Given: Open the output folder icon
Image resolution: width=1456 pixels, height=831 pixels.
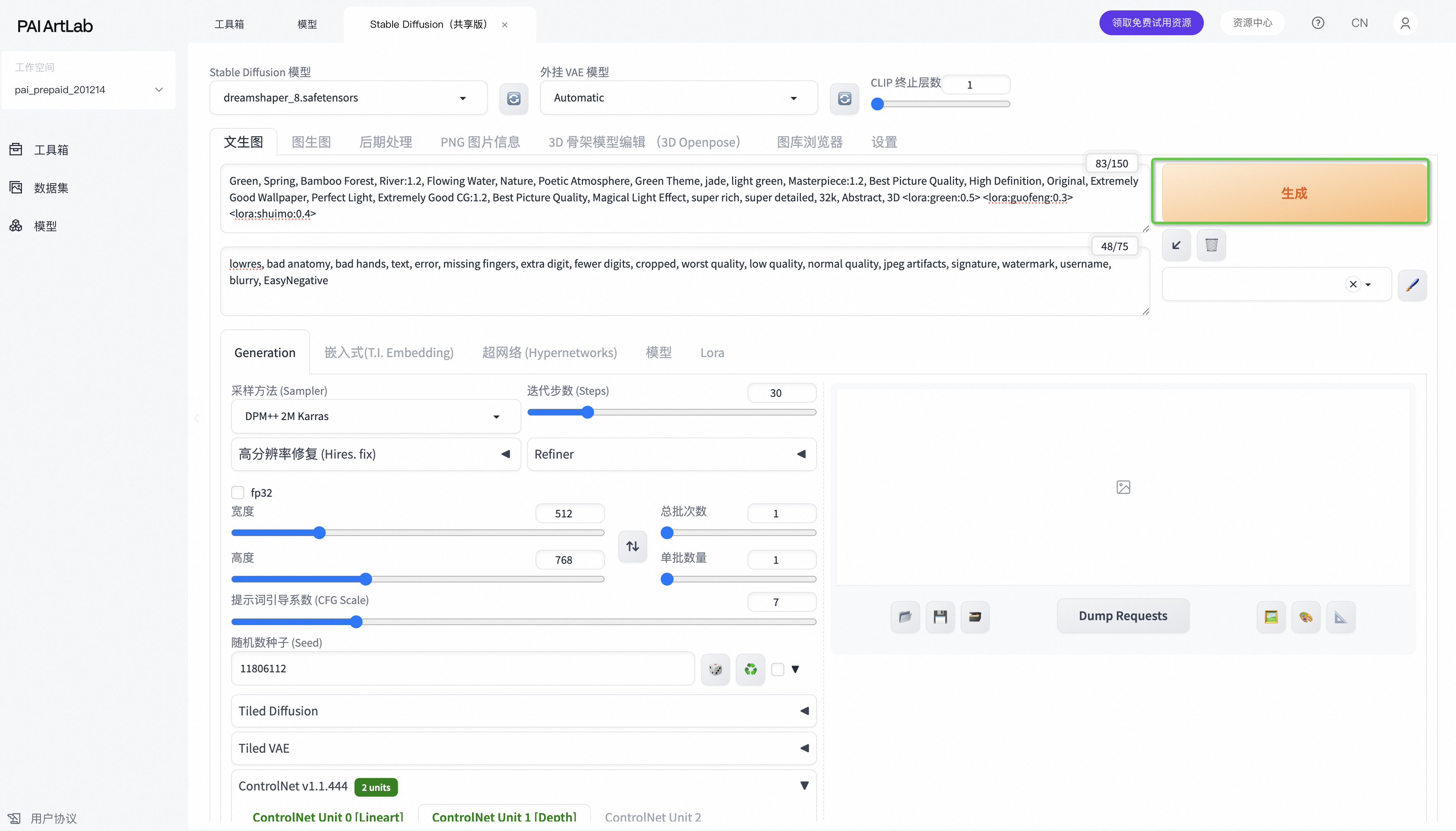Looking at the screenshot, I should tap(905, 616).
